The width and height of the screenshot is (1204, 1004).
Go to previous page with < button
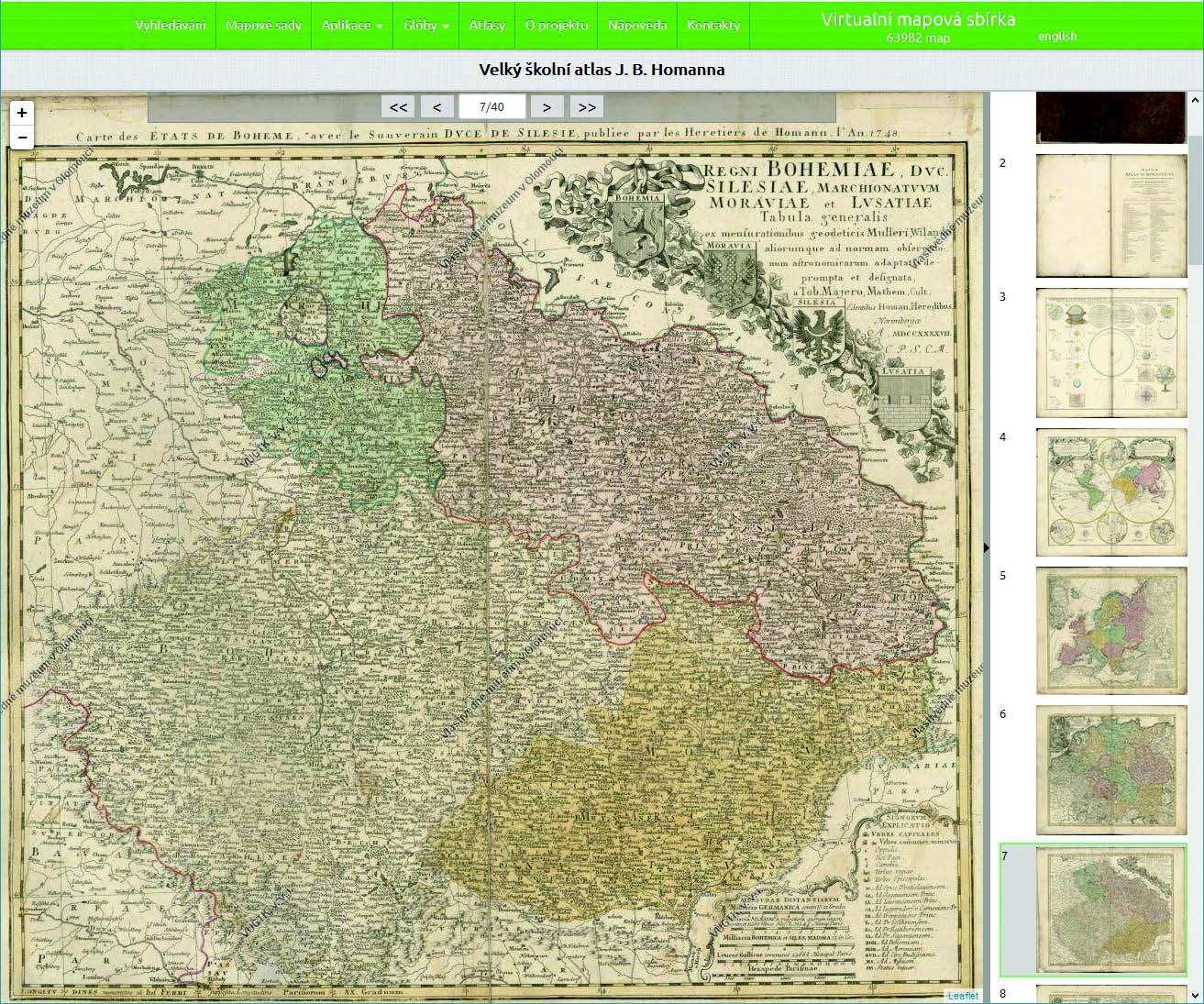[x=437, y=107]
